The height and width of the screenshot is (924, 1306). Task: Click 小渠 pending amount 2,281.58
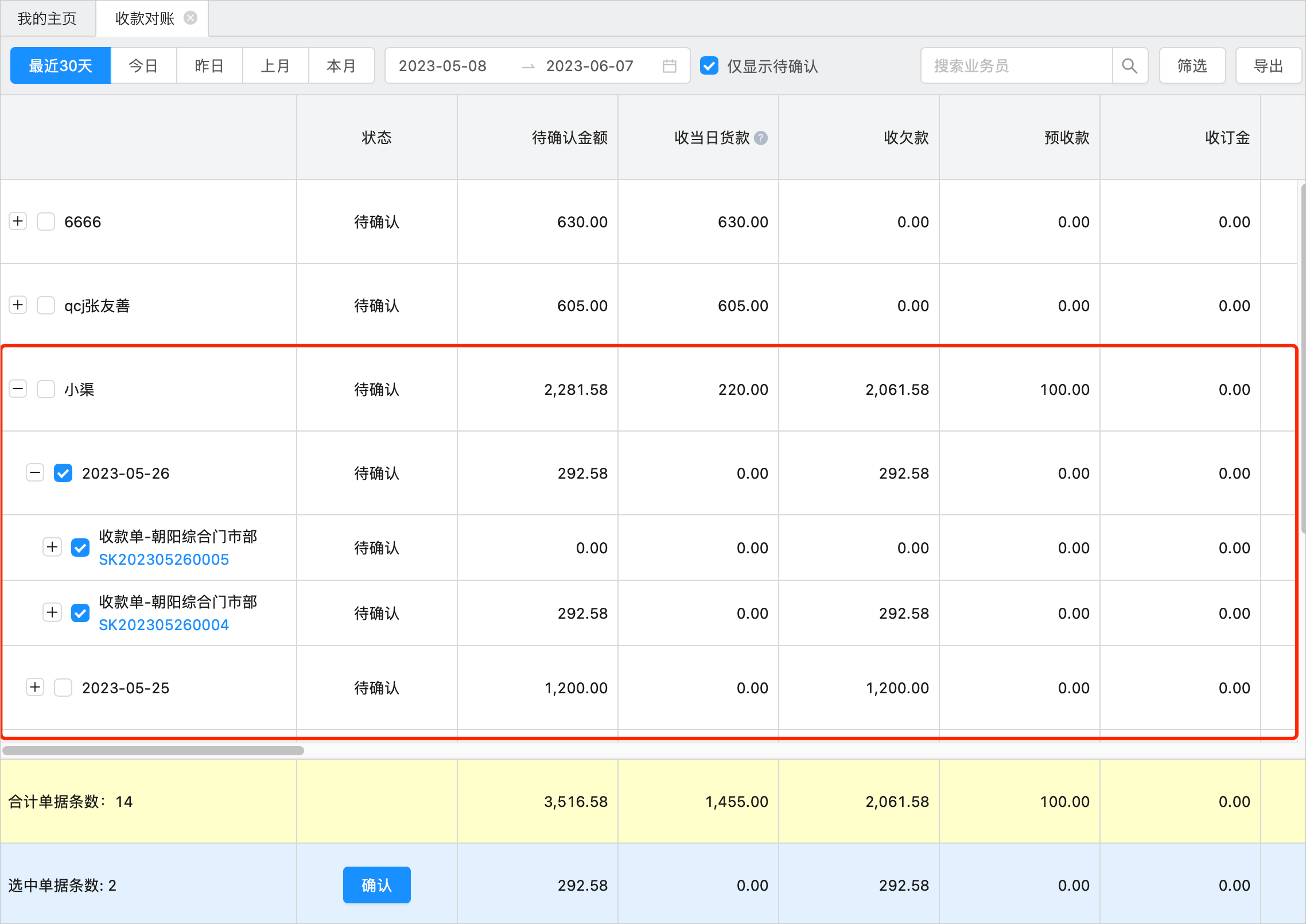[576, 390]
